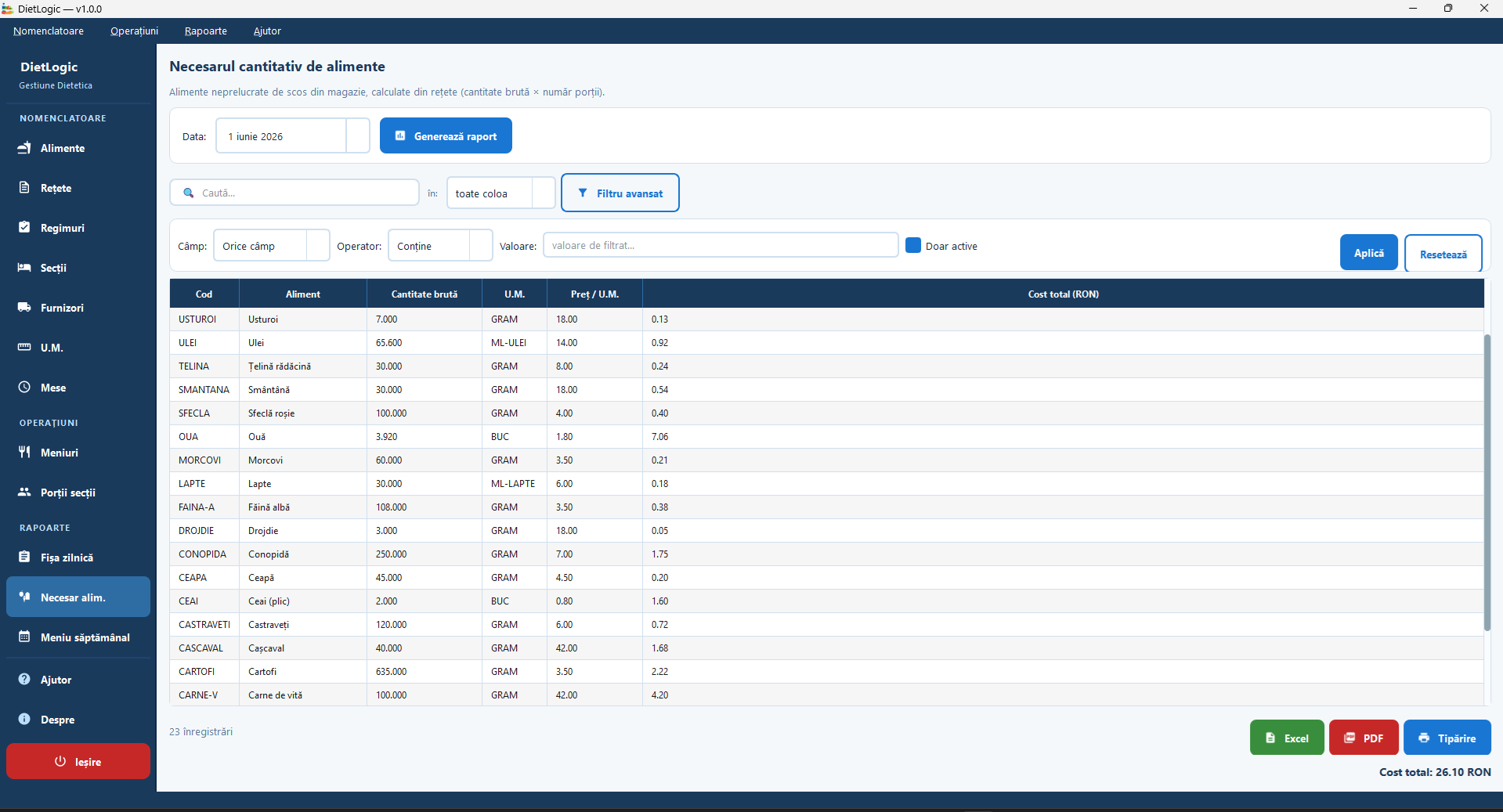This screenshot has width=1503, height=812.
Task: Open Alimente from the sidebar
Action: (x=78, y=148)
